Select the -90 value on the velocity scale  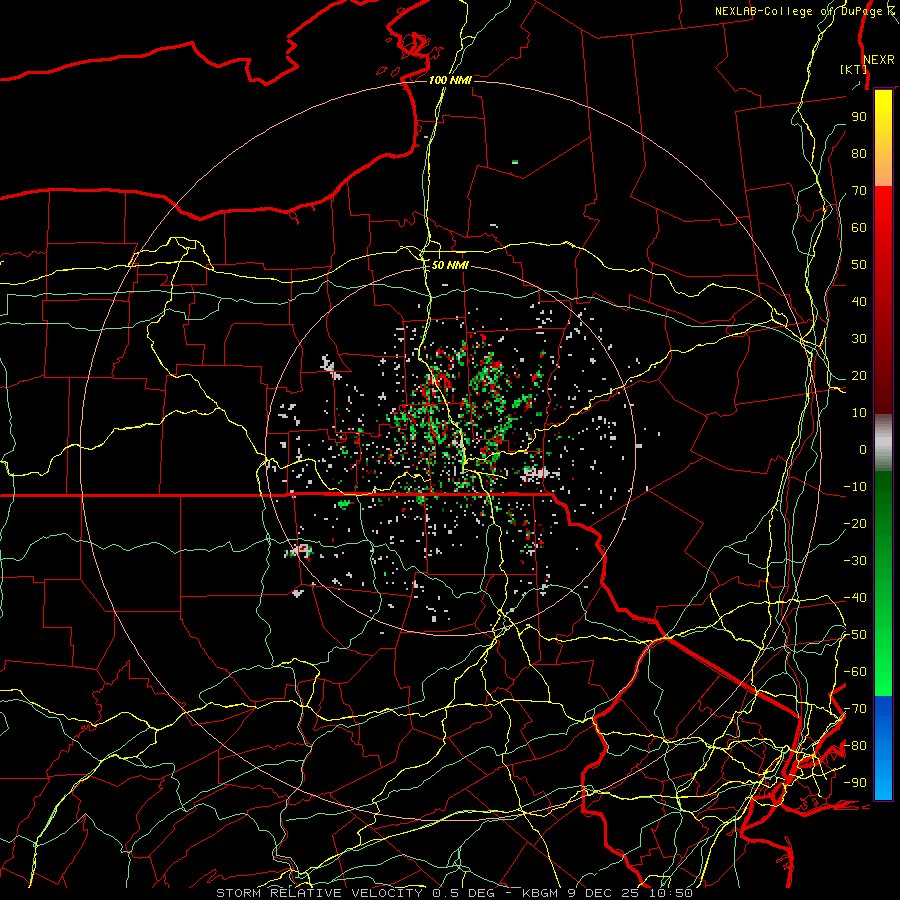(855, 783)
